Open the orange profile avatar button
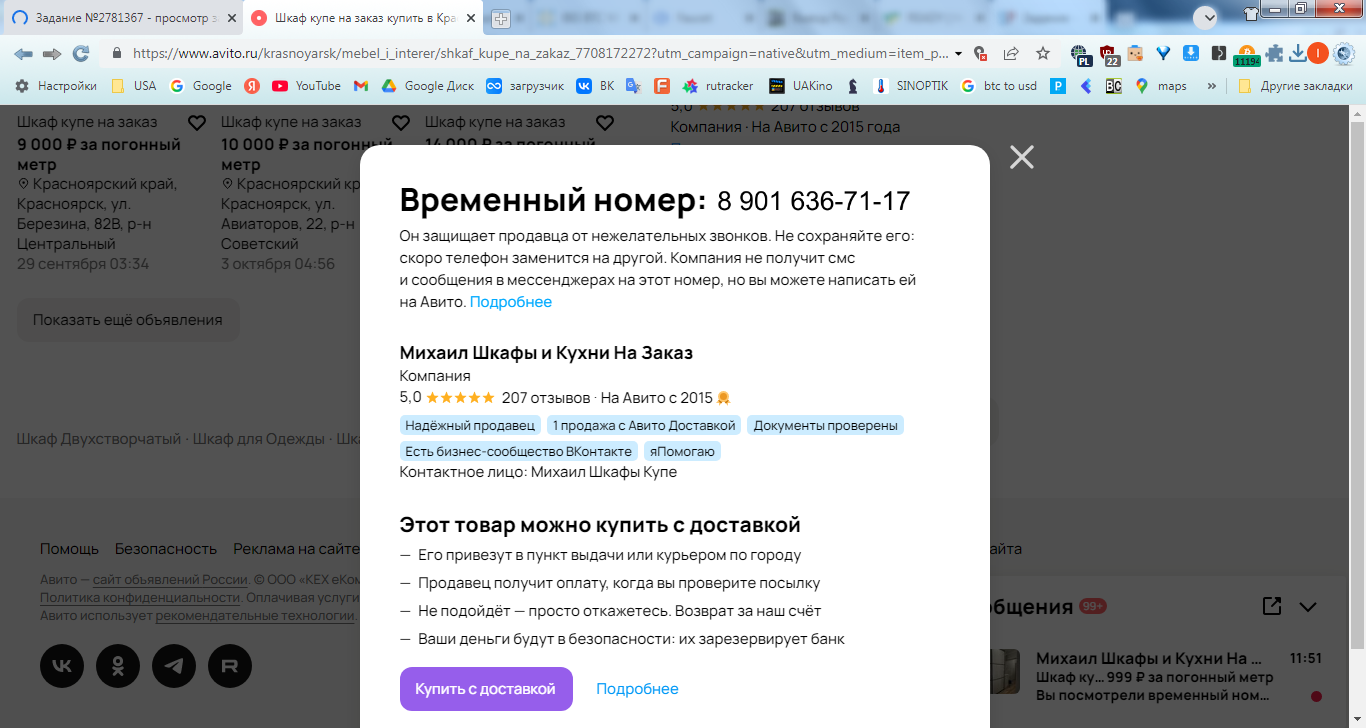This screenshot has height=728, width=1366. [1318, 53]
